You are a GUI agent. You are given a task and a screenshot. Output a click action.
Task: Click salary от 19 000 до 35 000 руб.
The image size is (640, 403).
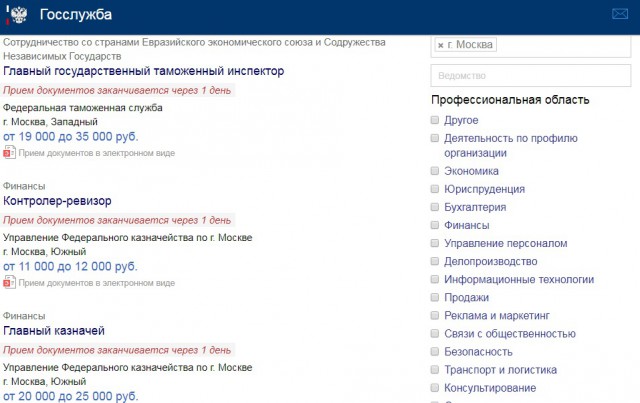(71, 137)
